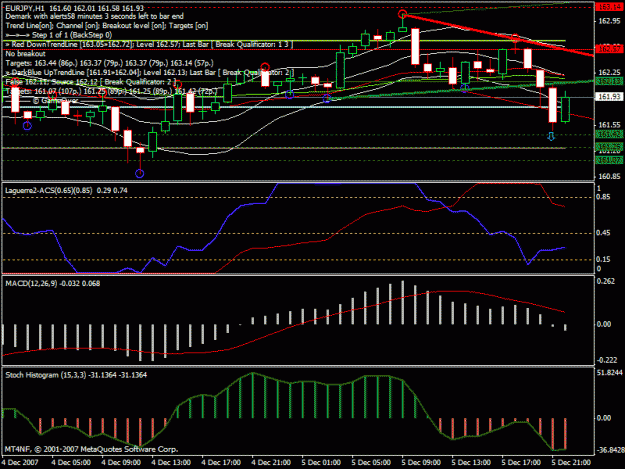
Task: Click the '5 Dec 09:00' time axis label
Action: [421, 463]
